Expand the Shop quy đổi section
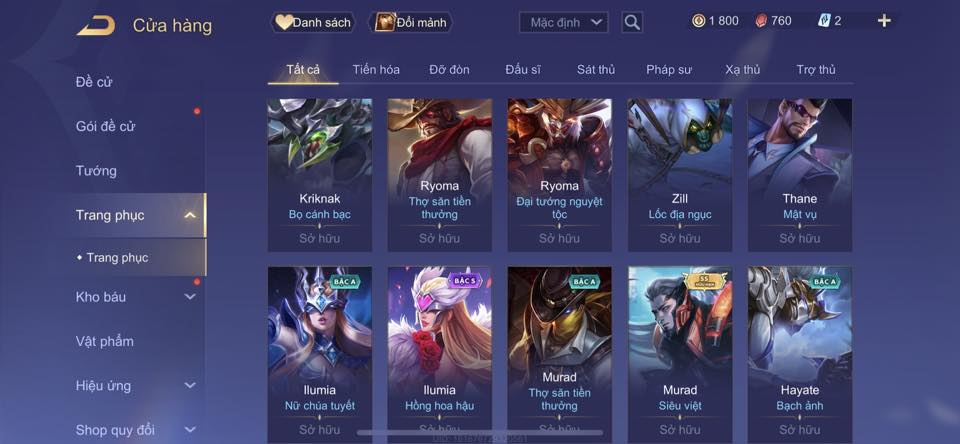Viewport: 960px width, 444px height. click(x=190, y=430)
